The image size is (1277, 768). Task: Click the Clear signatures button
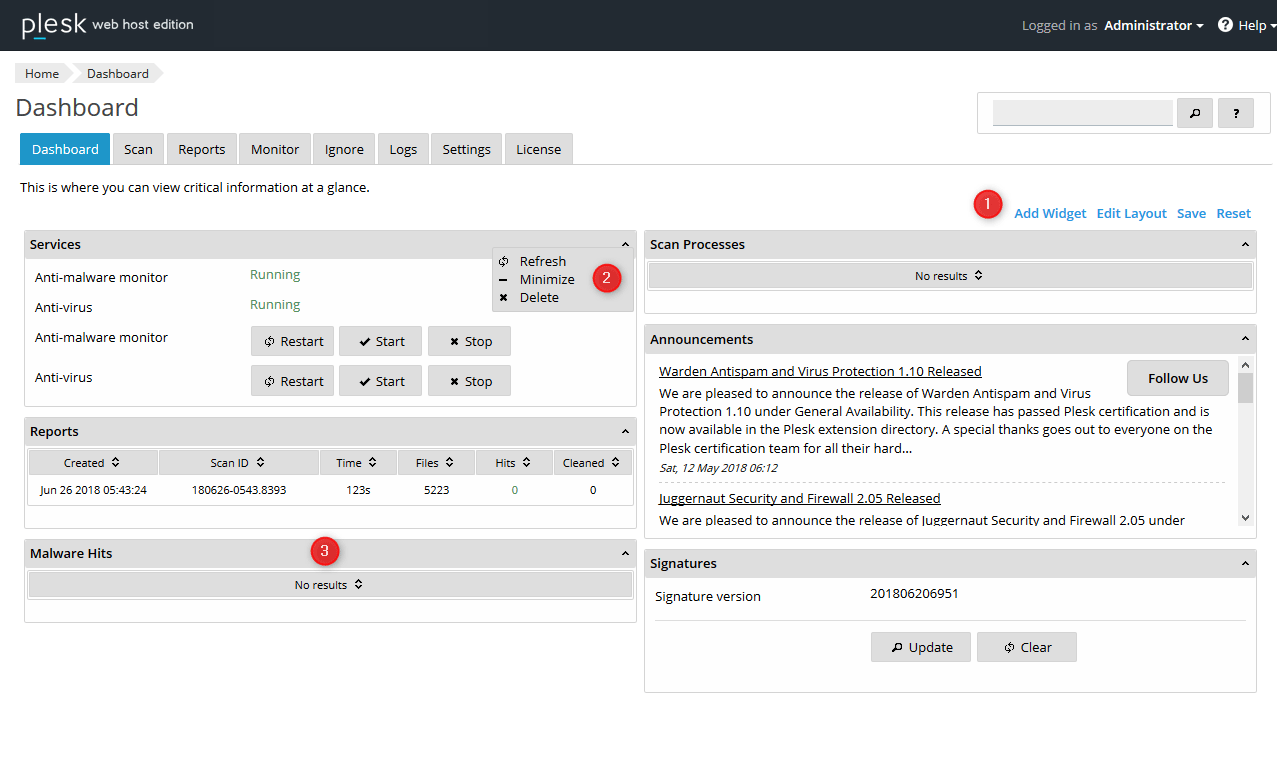1027,647
